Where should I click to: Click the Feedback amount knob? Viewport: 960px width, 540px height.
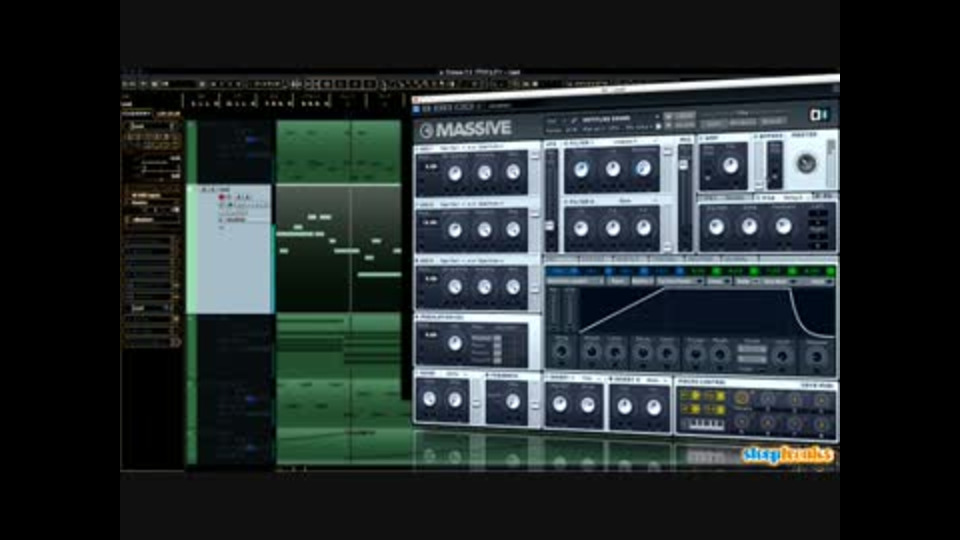click(513, 401)
